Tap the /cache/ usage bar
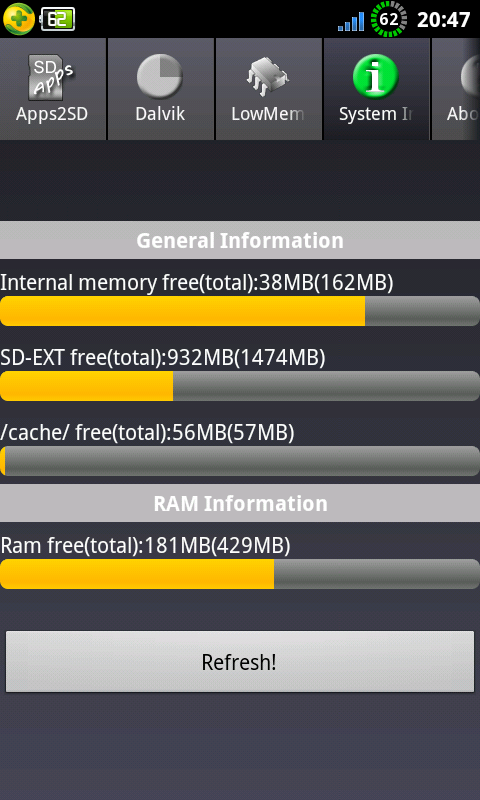 [240, 461]
